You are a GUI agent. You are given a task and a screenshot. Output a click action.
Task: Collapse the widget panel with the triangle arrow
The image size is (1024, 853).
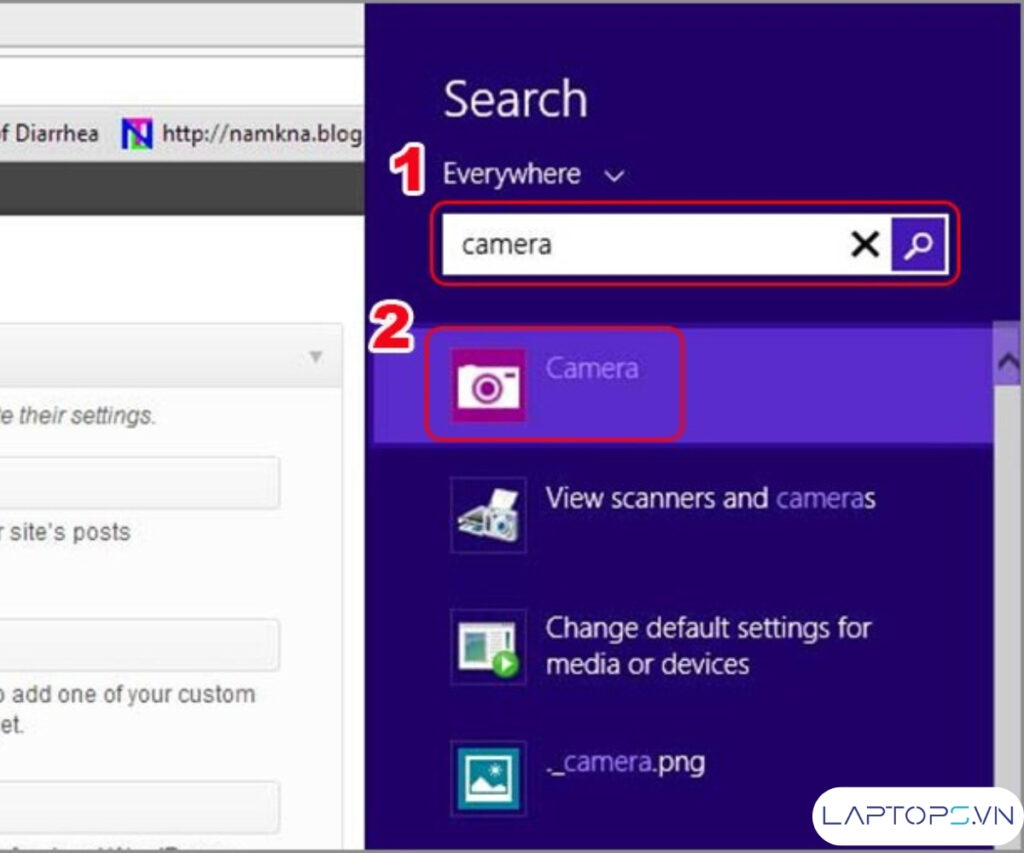click(316, 357)
